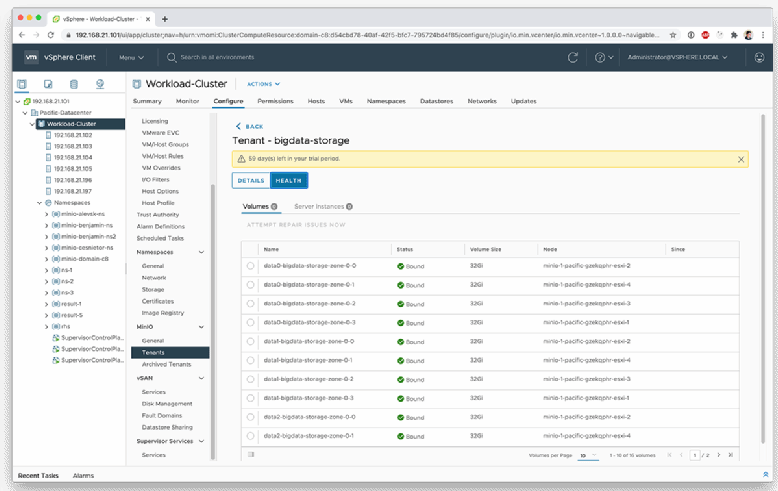
Task: Click the search magnifier icon
Action: (x=171, y=58)
